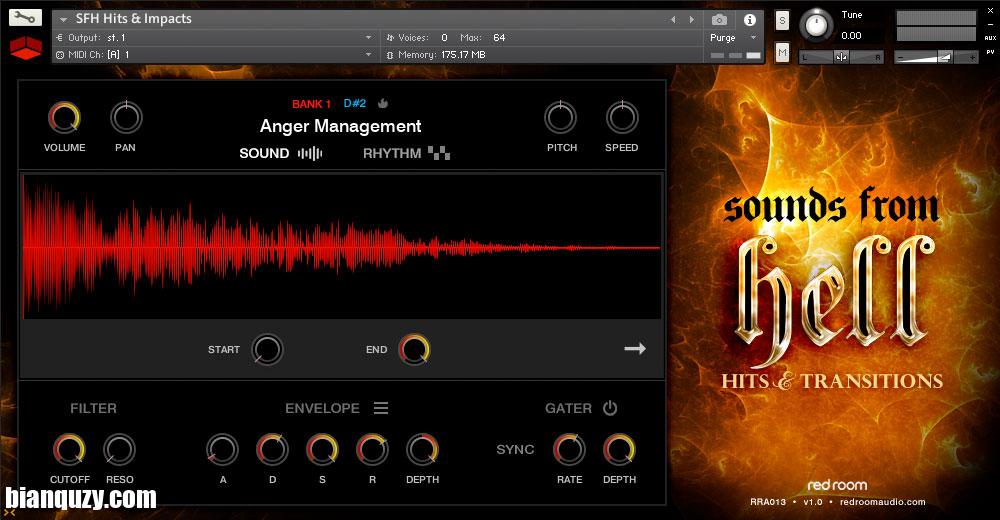Click the envelope D decay knob
The image size is (1000, 520).
tap(272, 449)
